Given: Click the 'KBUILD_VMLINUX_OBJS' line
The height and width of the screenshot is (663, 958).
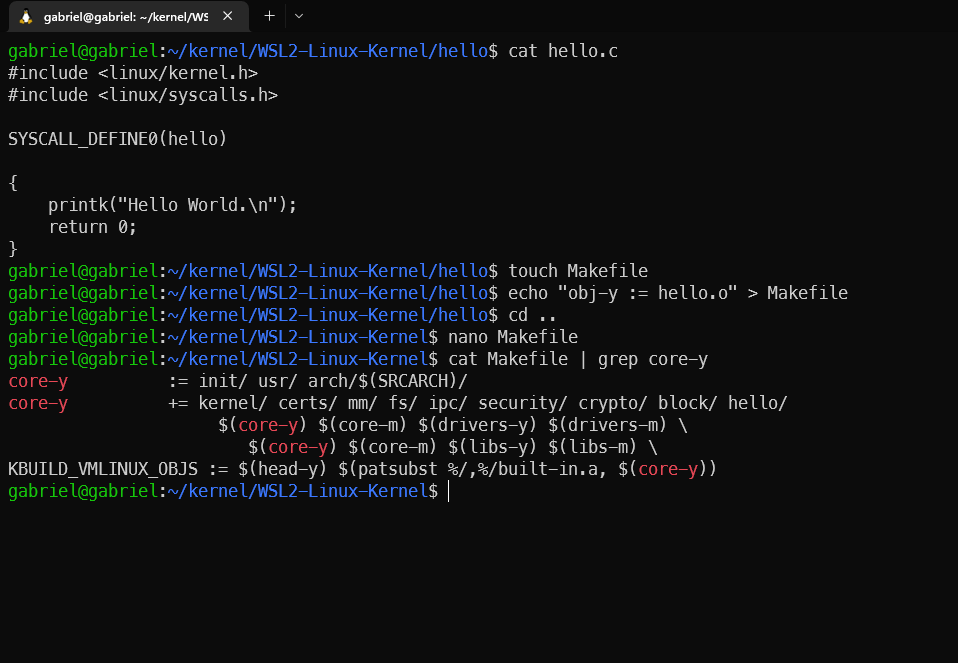Looking at the screenshot, I should tap(362, 469).
